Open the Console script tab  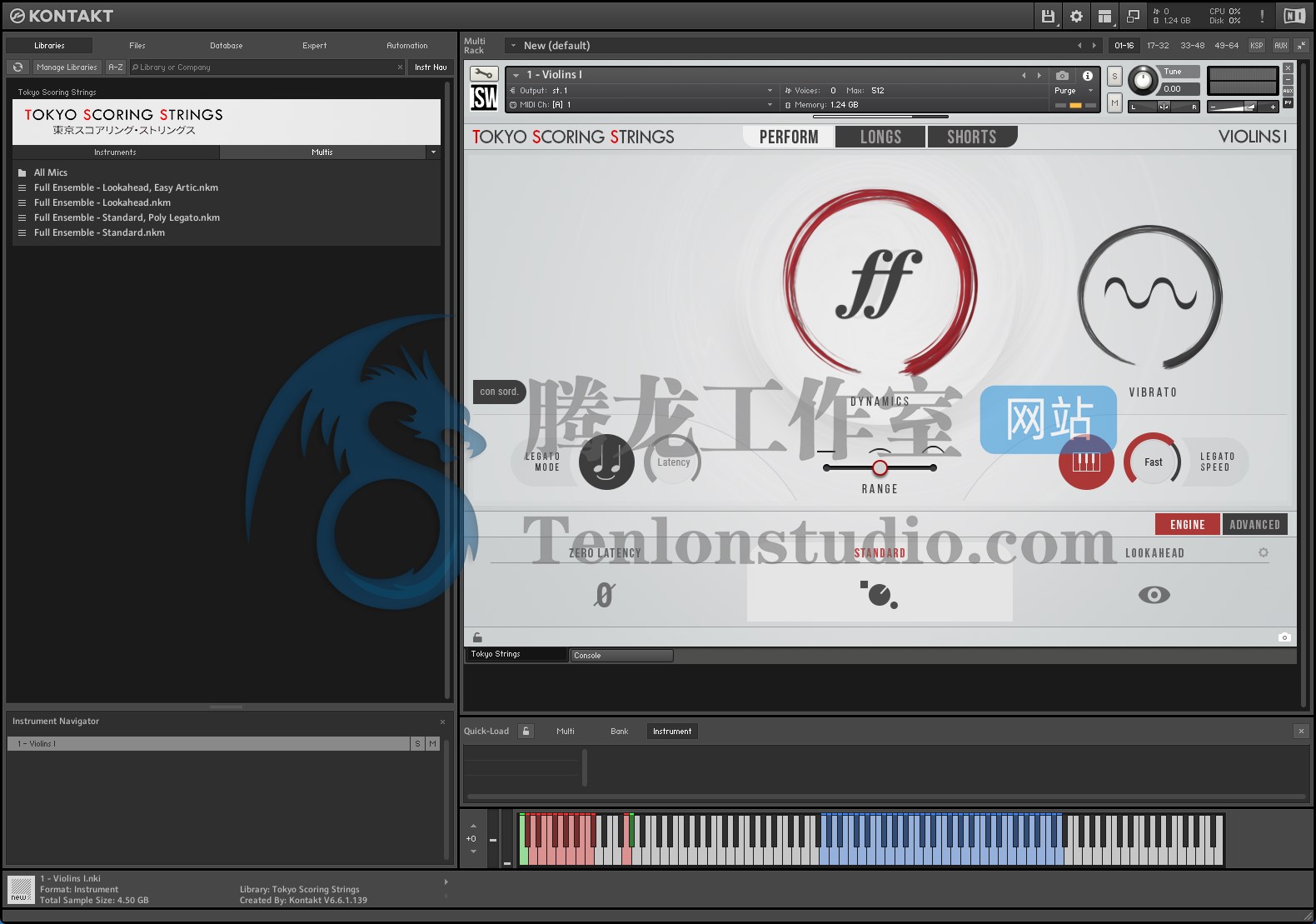(621, 656)
